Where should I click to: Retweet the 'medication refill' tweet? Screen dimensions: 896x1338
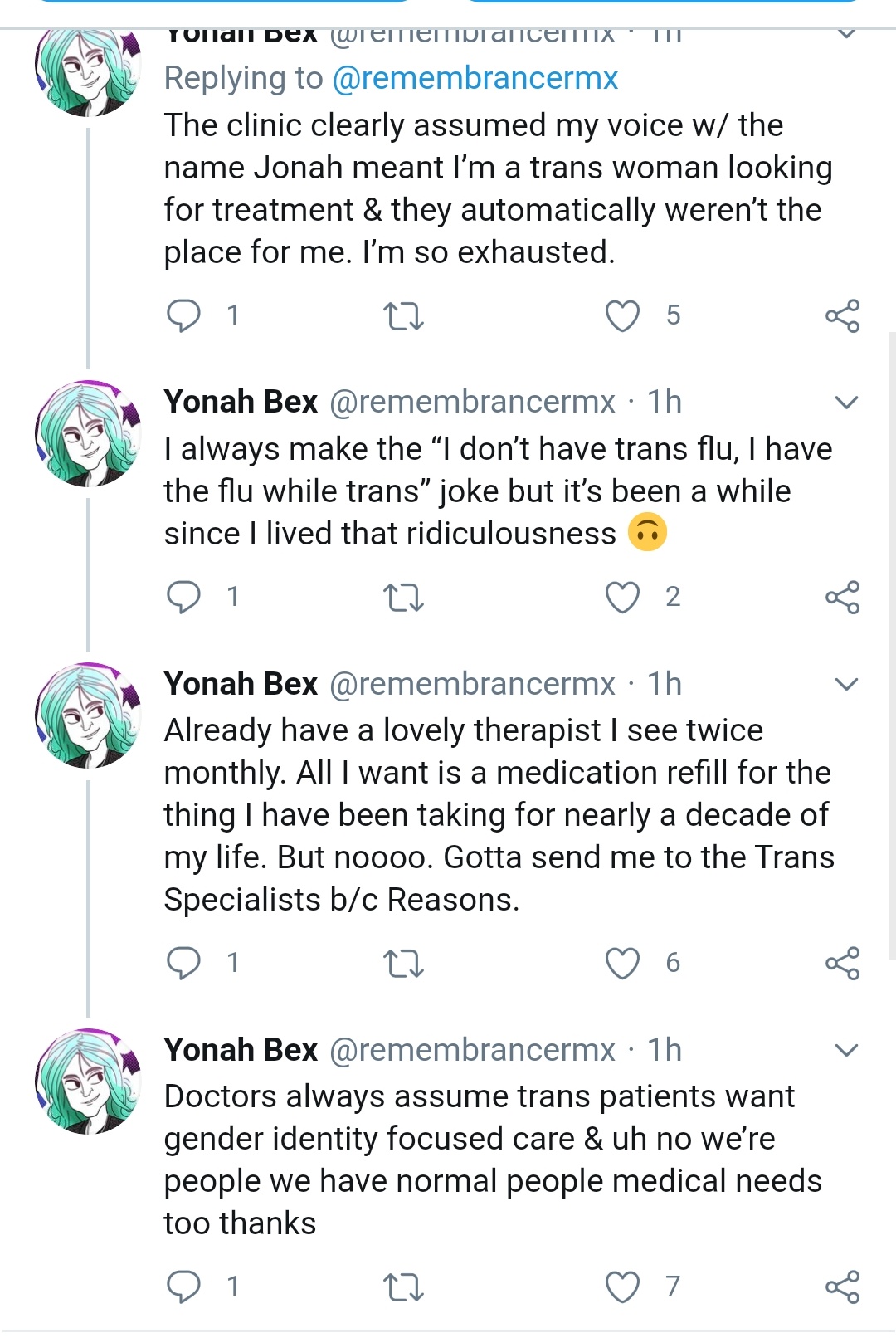click(x=403, y=964)
